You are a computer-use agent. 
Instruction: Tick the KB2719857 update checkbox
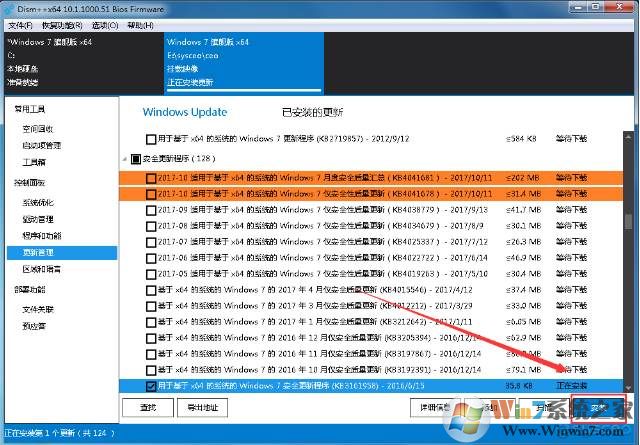coord(151,139)
